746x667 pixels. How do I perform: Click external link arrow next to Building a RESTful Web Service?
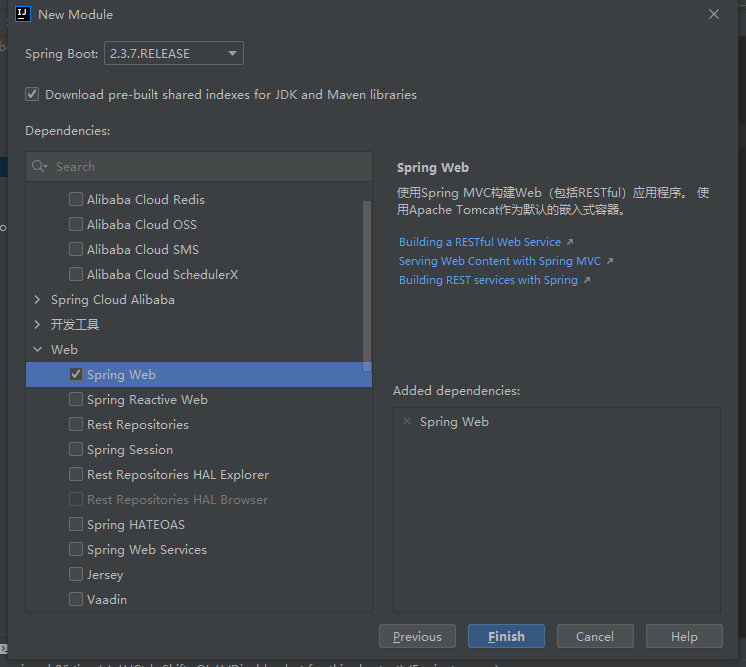point(570,242)
